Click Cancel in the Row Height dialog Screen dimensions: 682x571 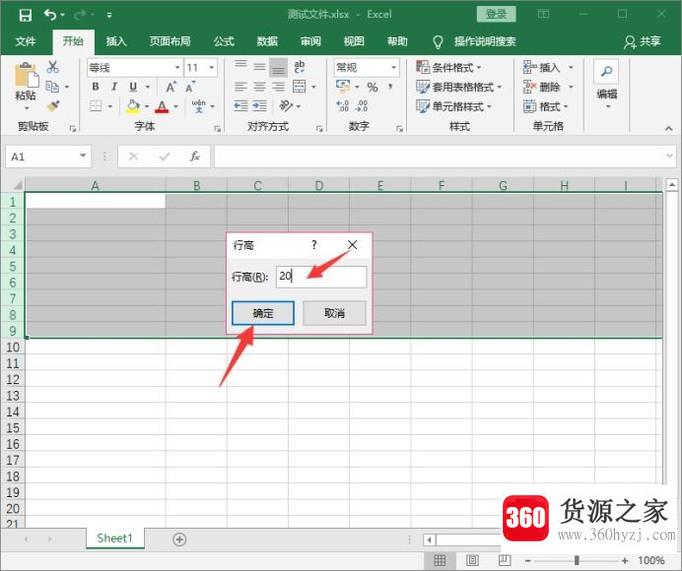(334, 313)
